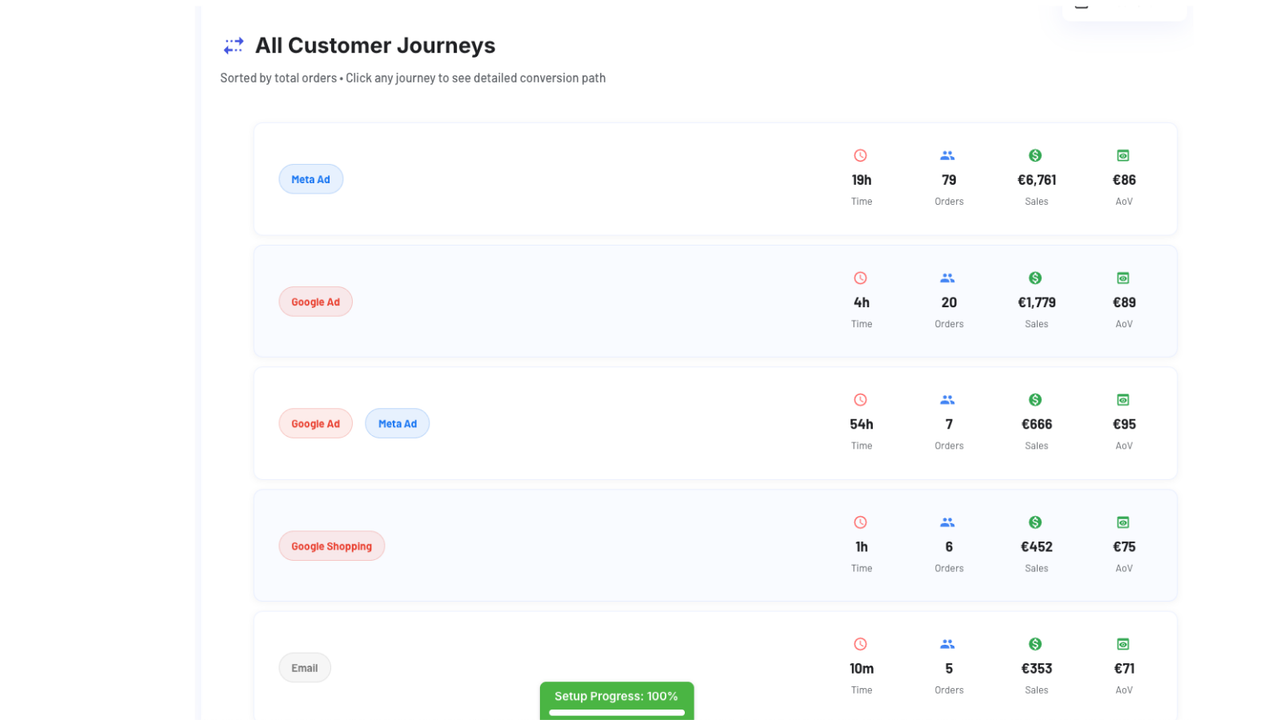Click the 7 orders value

pos(949,424)
